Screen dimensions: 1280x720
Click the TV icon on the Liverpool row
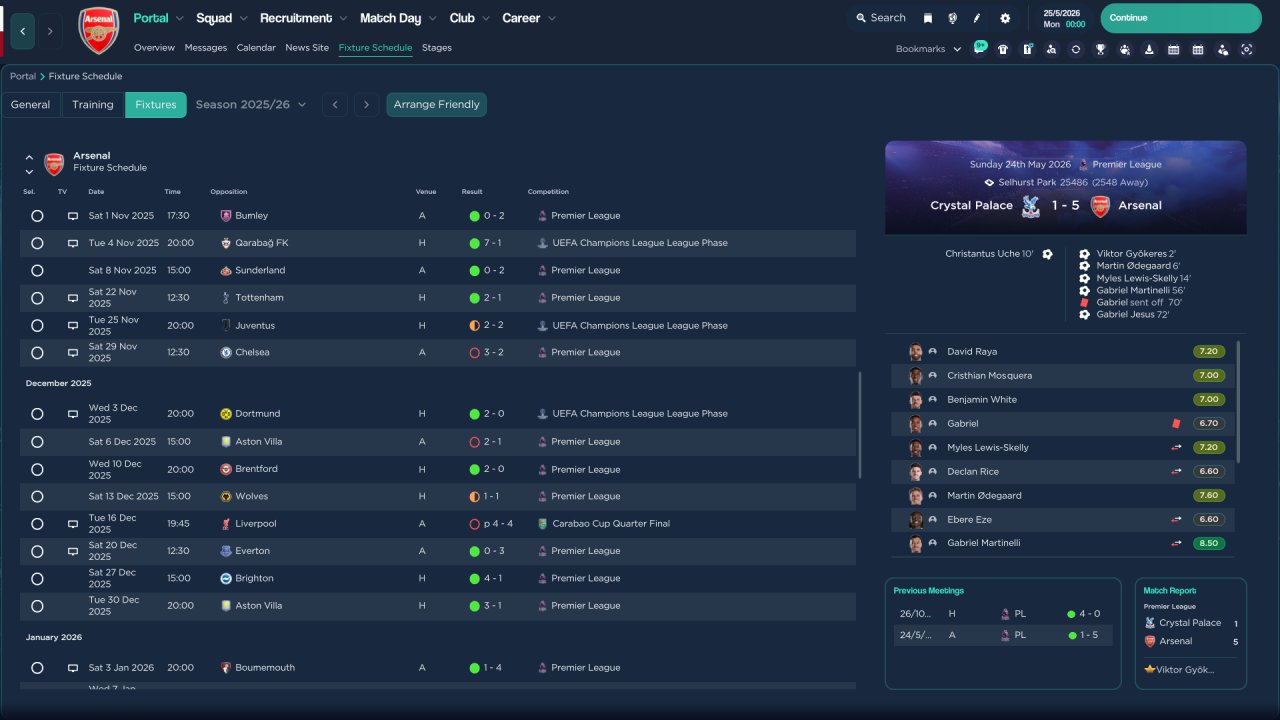73,524
